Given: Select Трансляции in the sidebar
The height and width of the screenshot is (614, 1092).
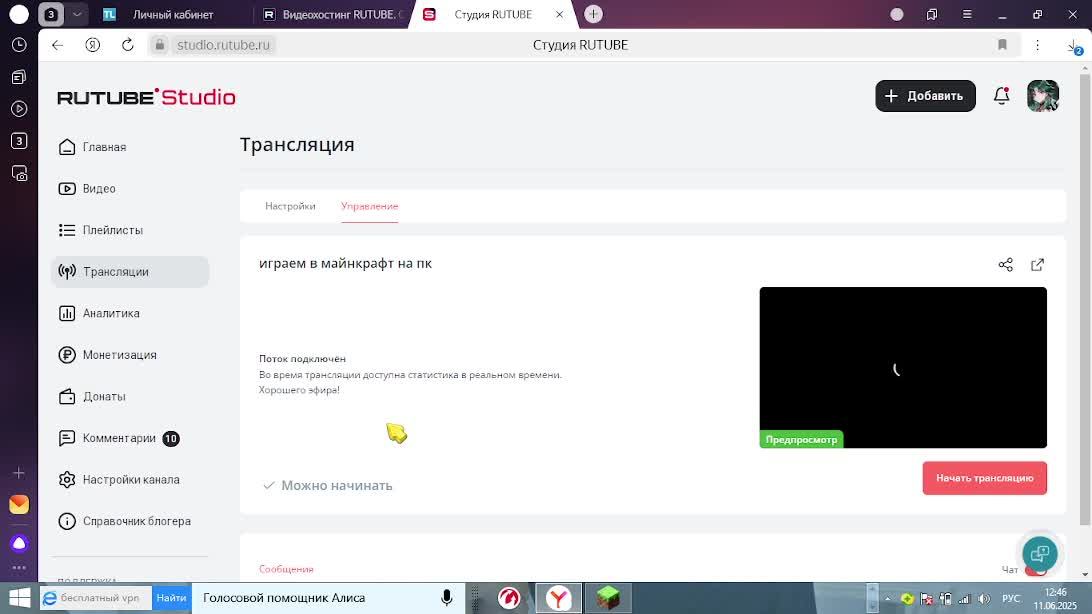Looking at the screenshot, I should [130, 271].
